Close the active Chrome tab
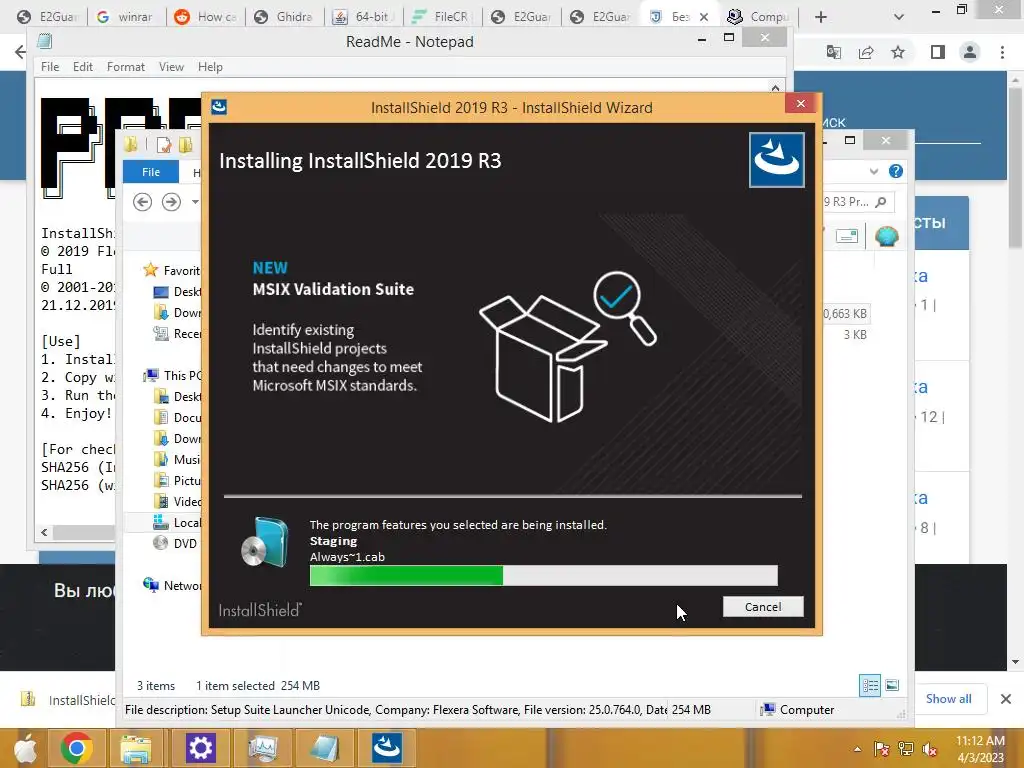 pos(703,17)
